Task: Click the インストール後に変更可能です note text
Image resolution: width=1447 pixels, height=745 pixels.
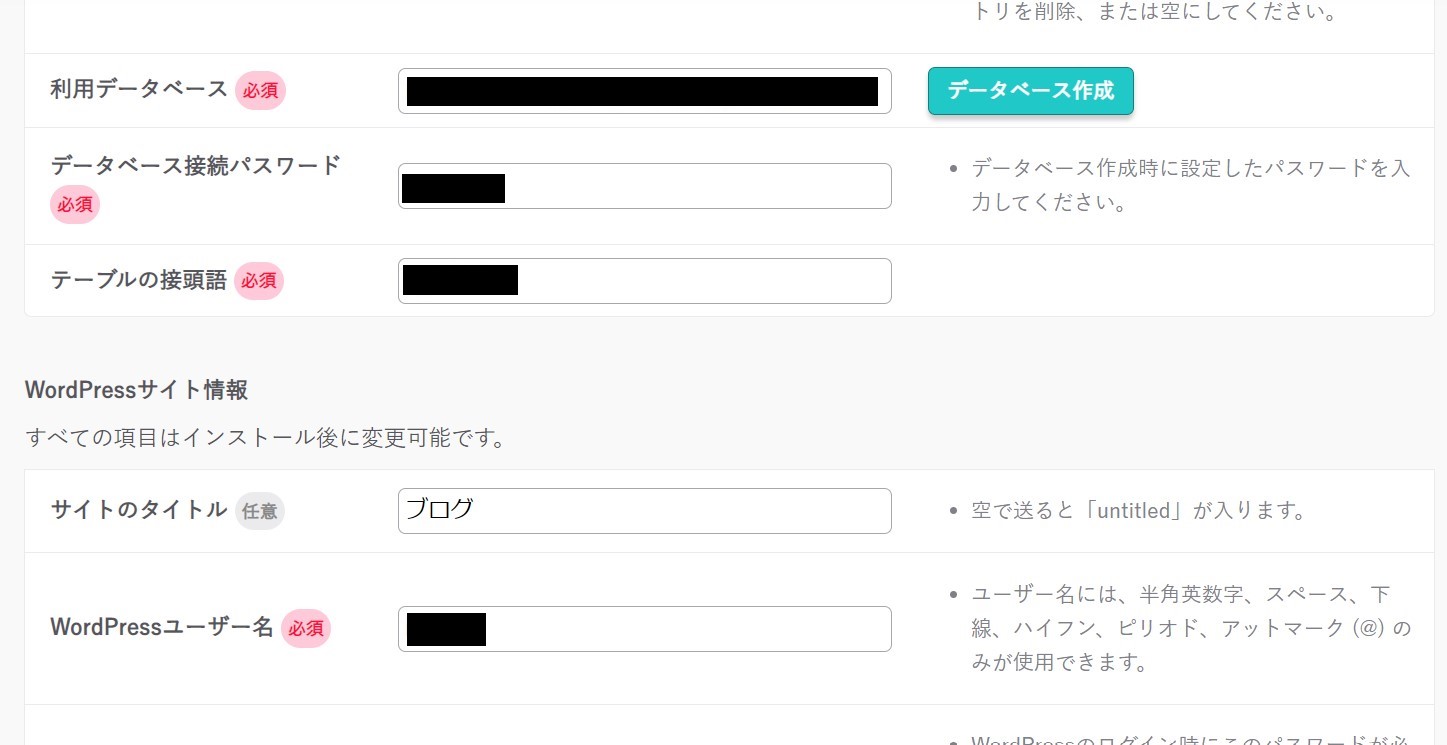Action: [x=265, y=438]
